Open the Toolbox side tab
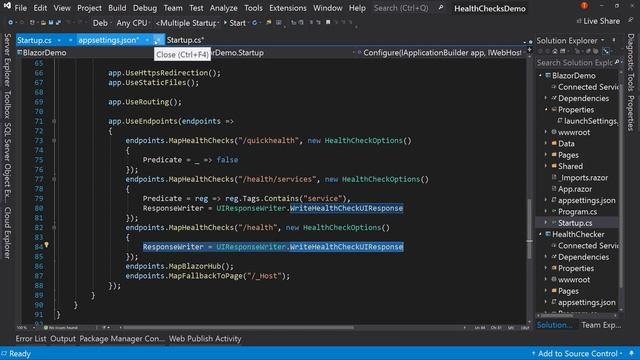This screenshot has width=640, height=360. [7, 104]
